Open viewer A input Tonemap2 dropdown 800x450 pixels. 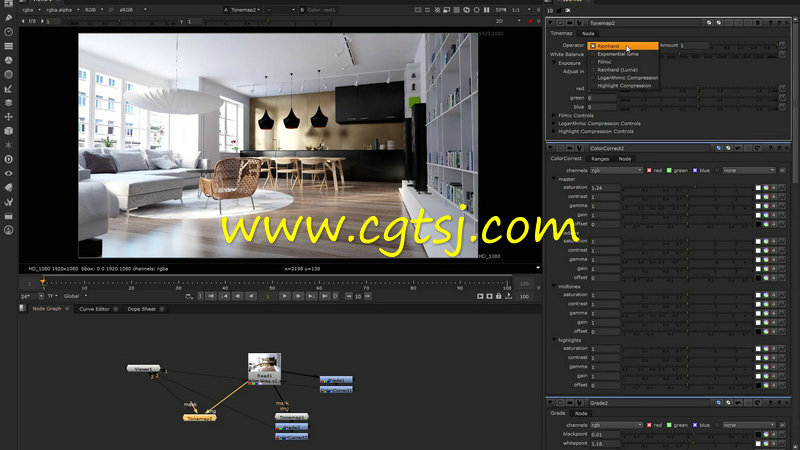247,10
